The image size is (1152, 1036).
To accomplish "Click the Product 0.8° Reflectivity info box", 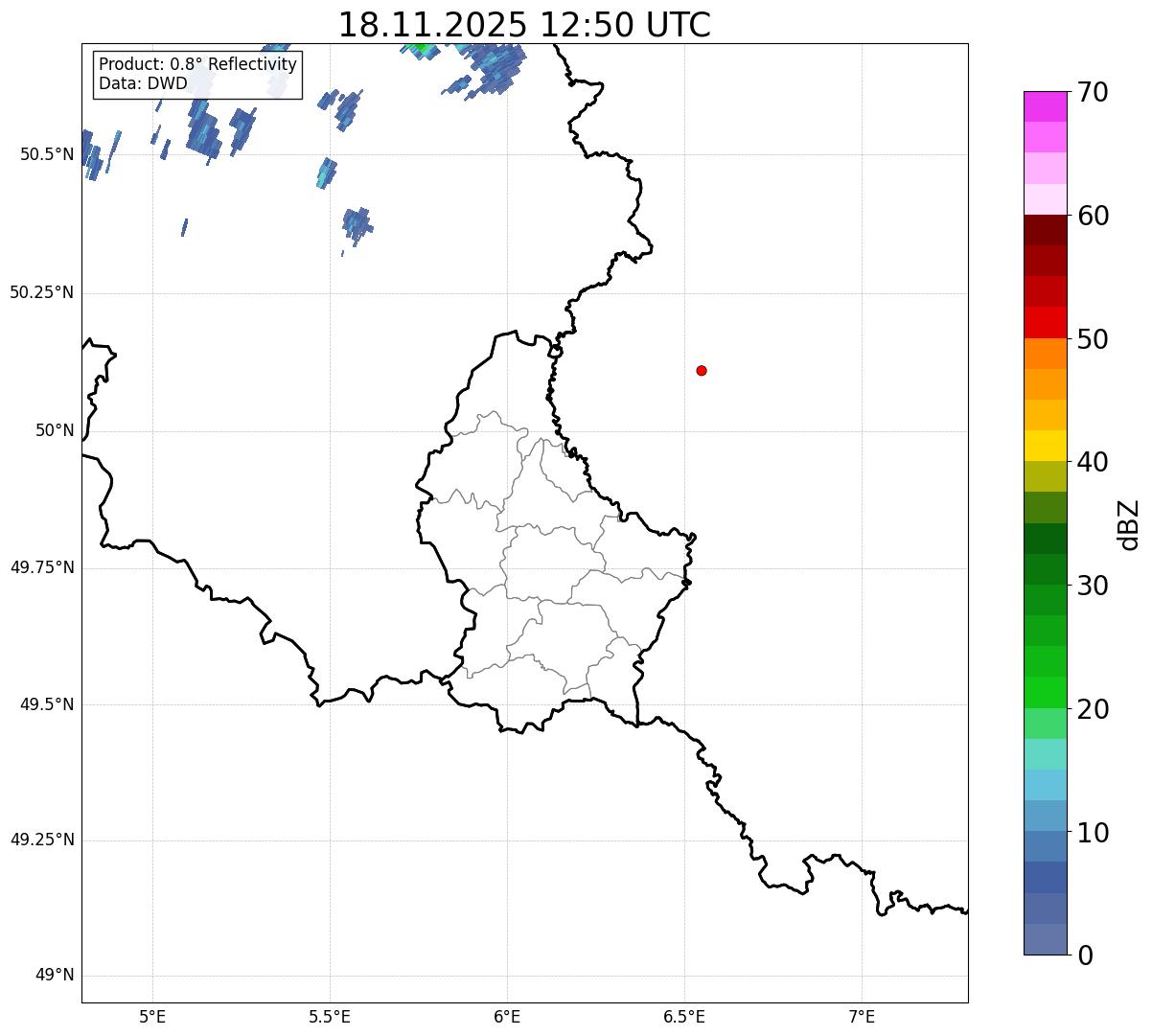I will (x=197, y=74).
